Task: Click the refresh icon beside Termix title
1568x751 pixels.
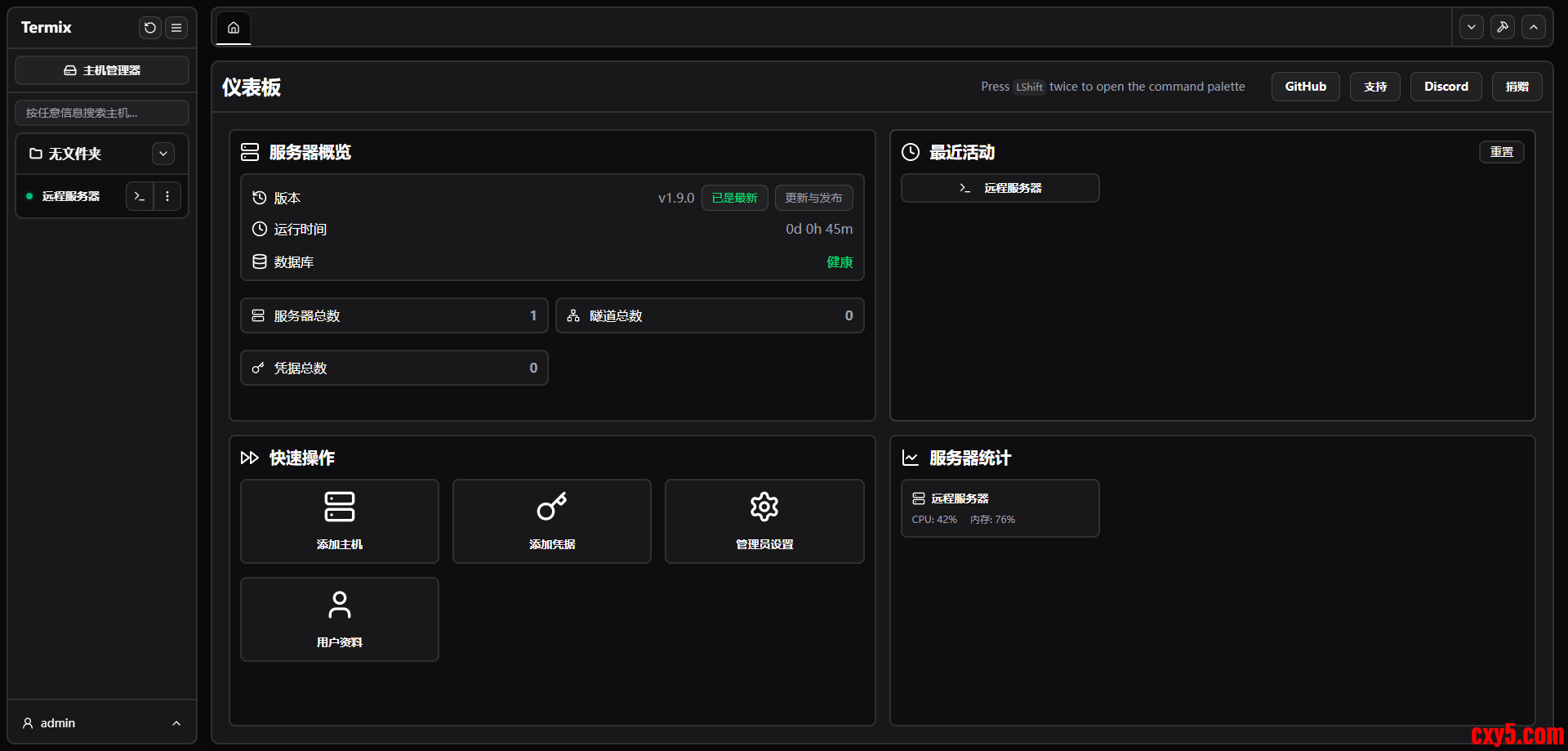Action: (x=150, y=28)
